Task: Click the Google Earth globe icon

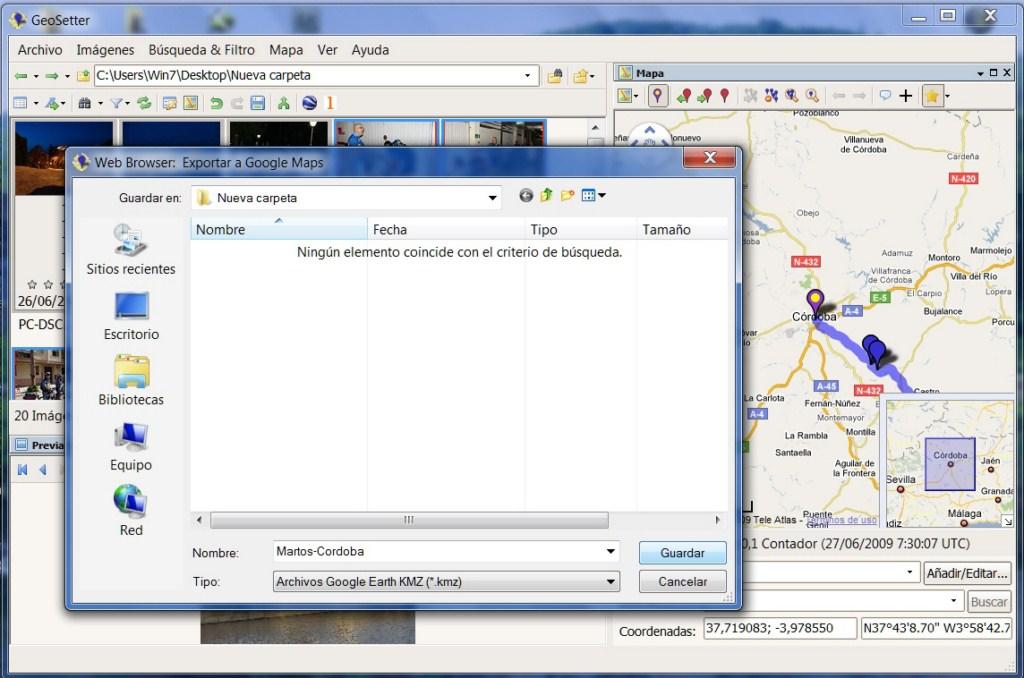Action: pyautogui.click(x=310, y=103)
